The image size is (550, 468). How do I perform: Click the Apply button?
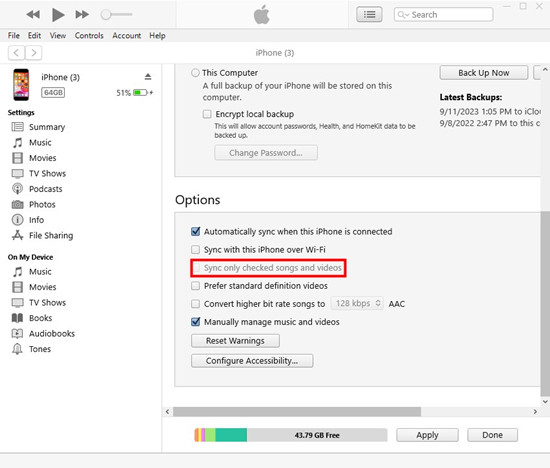(427, 435)
